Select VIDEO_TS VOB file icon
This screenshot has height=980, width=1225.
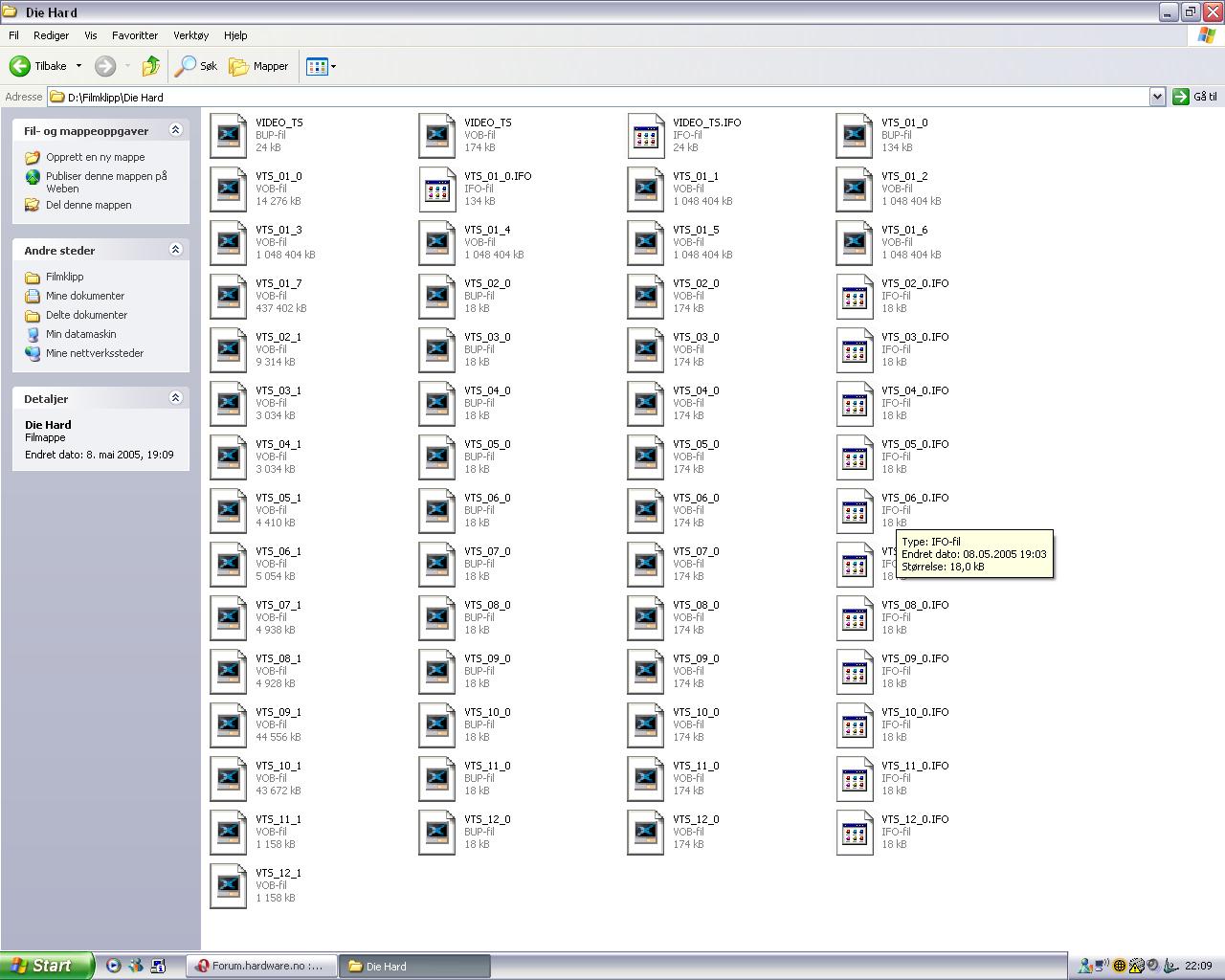pos(437,135)
